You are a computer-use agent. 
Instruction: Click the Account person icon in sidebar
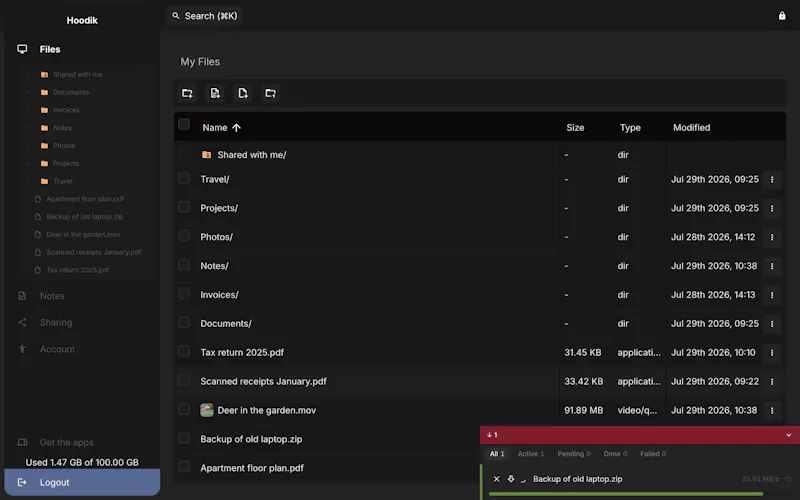pyautogui.click(x=22, y=349)
